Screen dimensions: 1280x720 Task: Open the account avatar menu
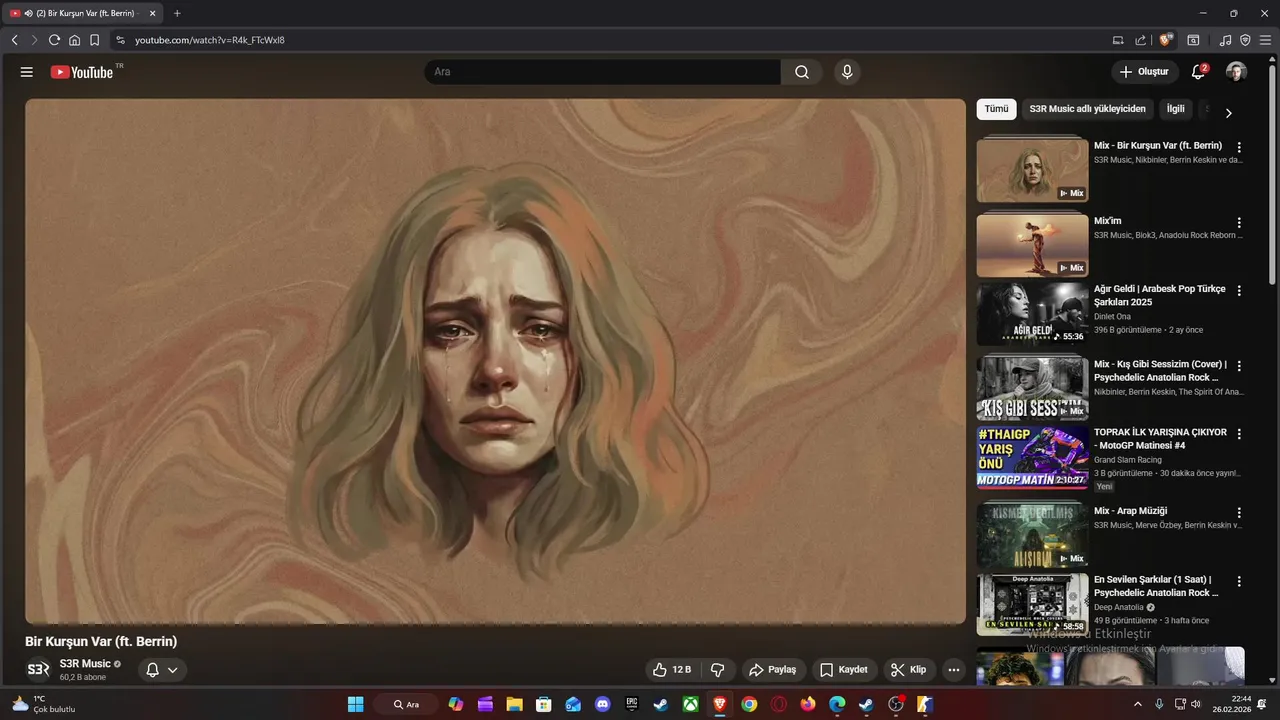pyautogui.click(x=1236, y=72)
